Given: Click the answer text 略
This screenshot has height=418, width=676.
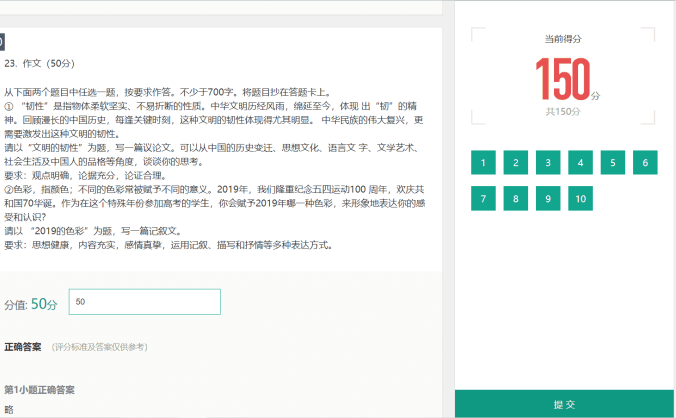Looking at the screenshot, I should tap(9, 409).
